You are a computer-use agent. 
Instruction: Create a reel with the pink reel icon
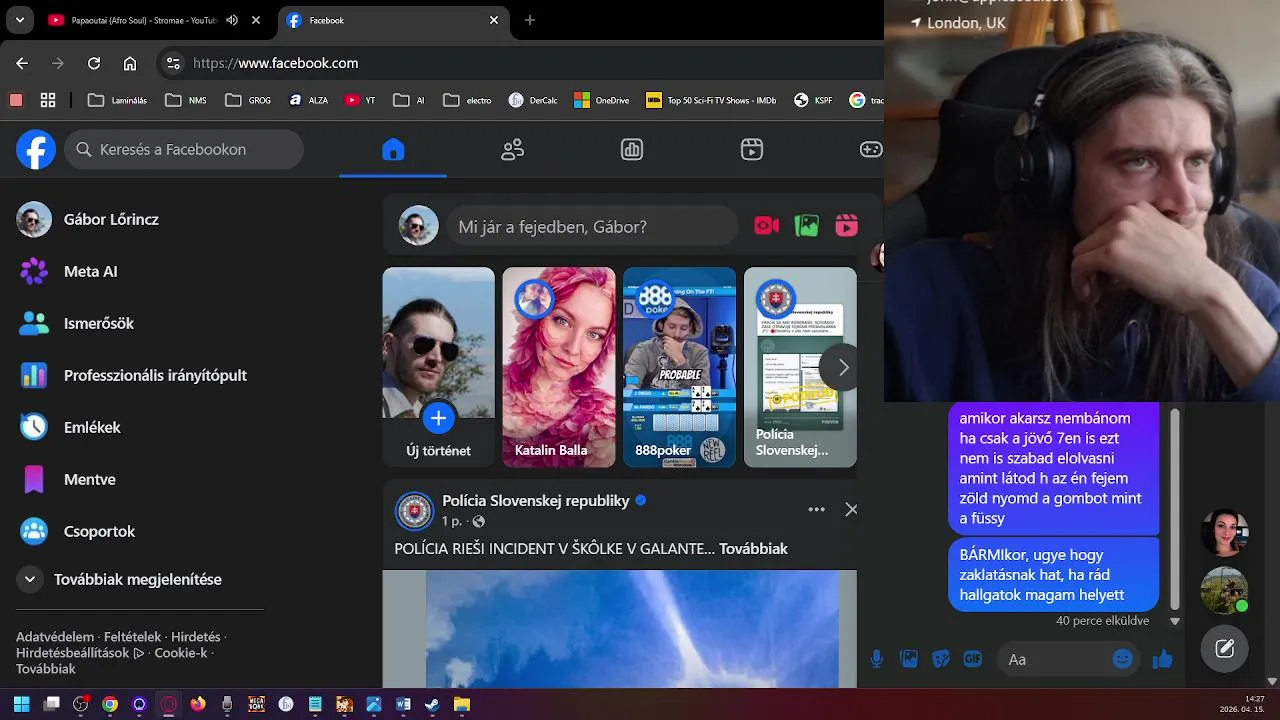point(847,226)
